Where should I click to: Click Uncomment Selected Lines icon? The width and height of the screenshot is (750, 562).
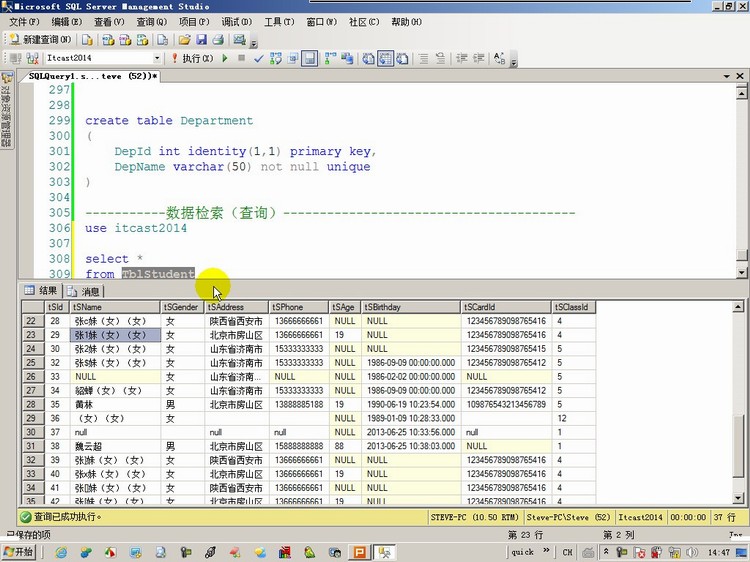pos(440,58)
